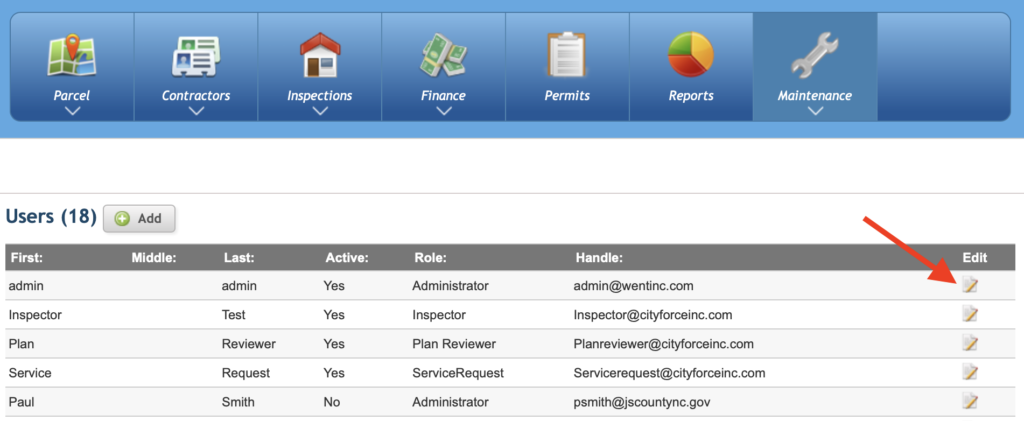Viewport: 1024px width, 421px height.
Task: Click the Parcel map icon
Action: [72, 55]
